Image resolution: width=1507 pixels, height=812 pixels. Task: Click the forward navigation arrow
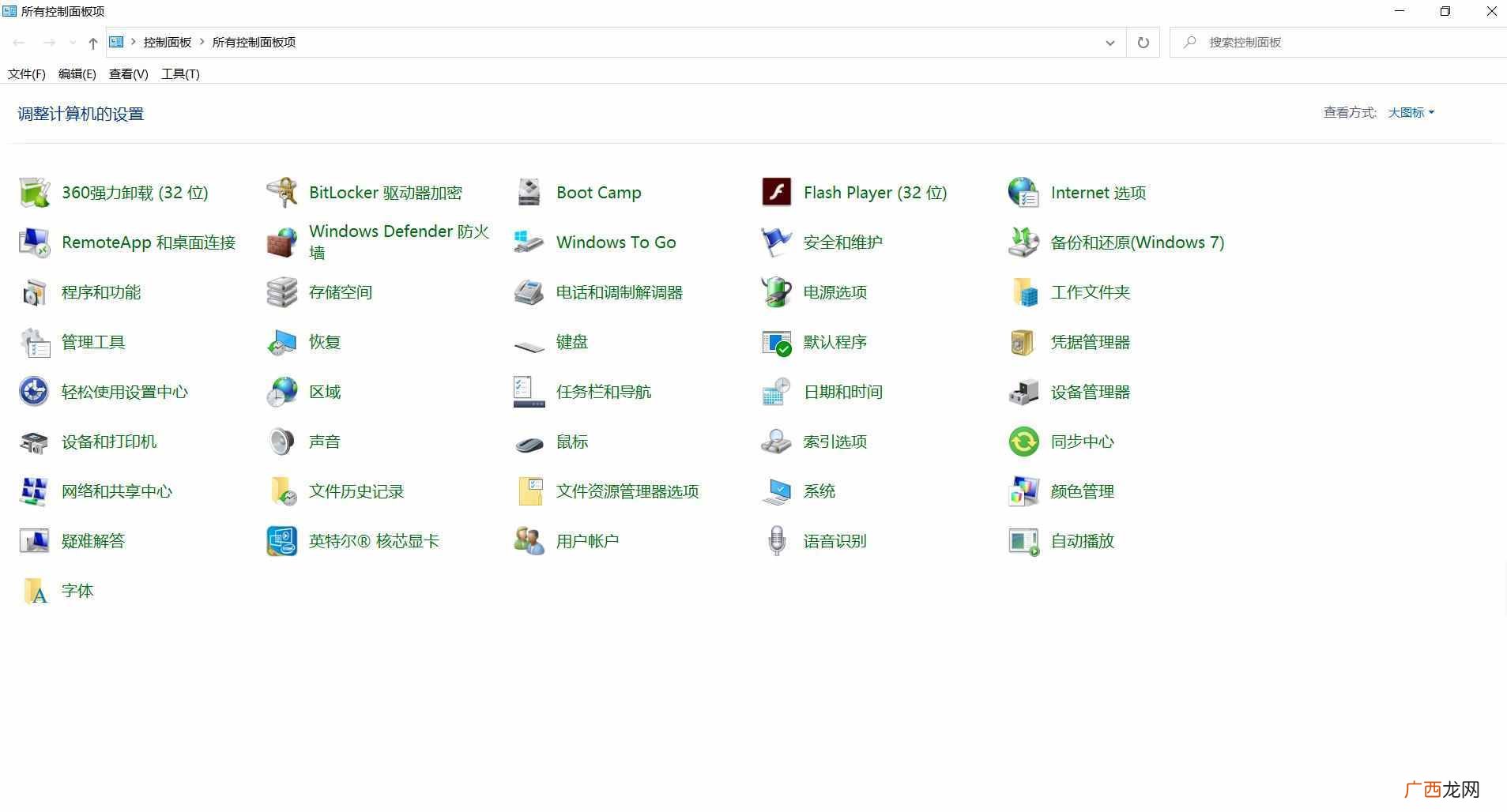tap(49, 43)
